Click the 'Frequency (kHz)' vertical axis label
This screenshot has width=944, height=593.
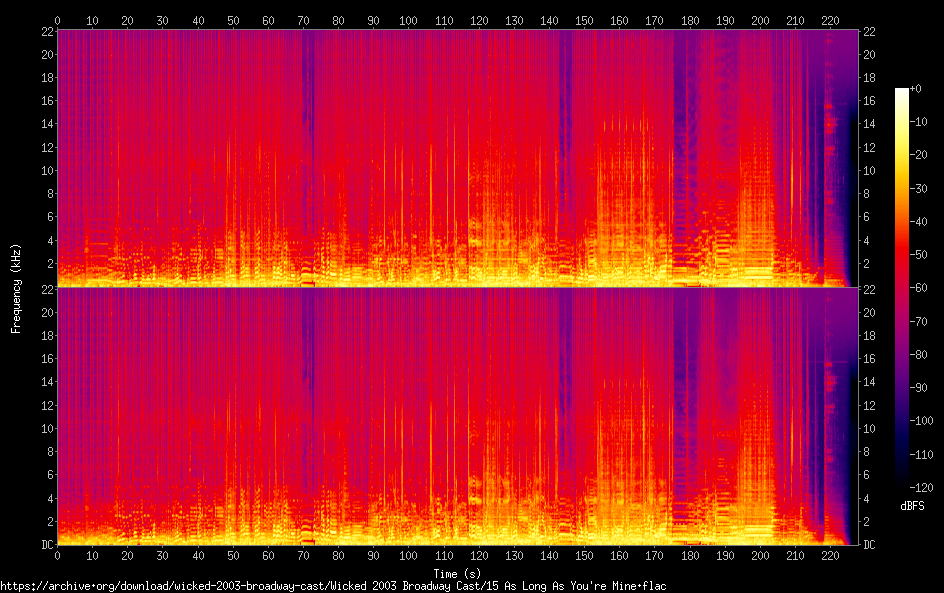(16, 287)
